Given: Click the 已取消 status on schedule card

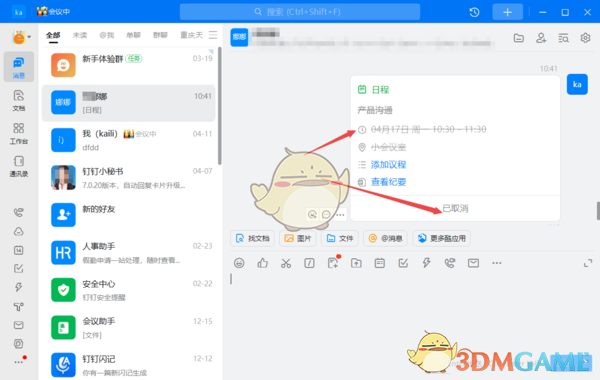Looking at the screenshot, I should coord(455,208).
